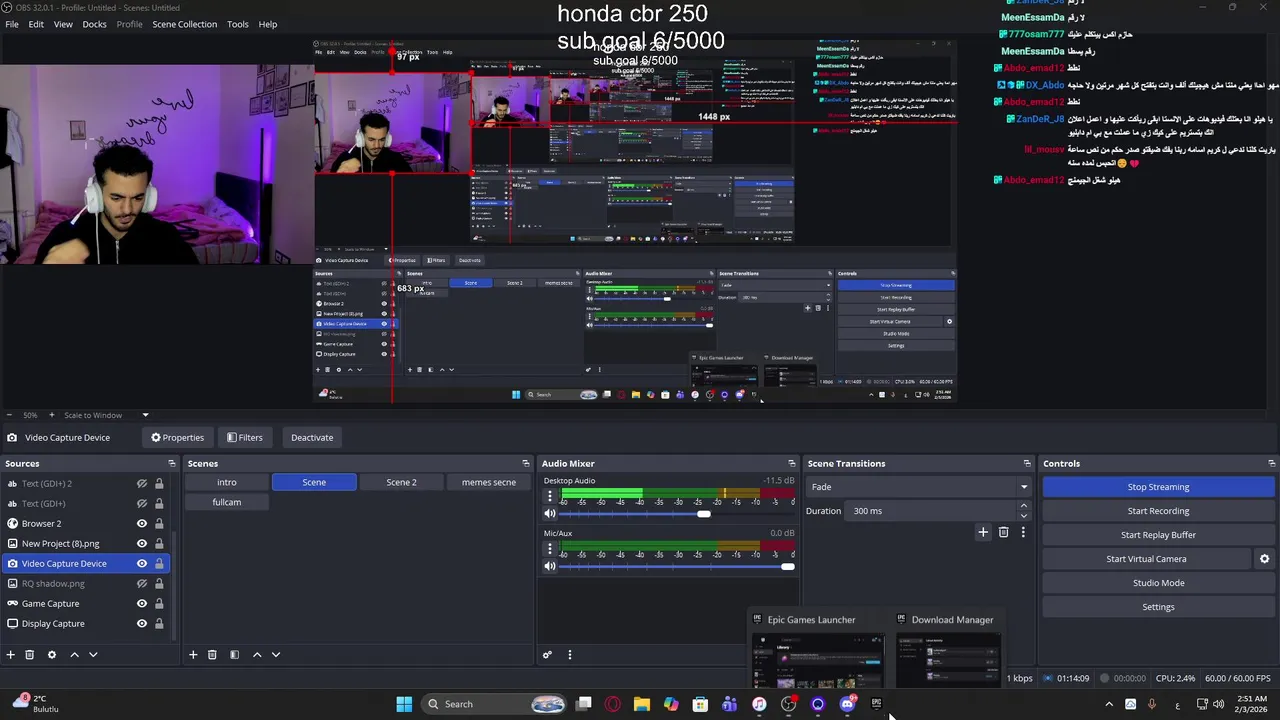
Task: Pop out the Sources dock icon
Action: (172, 463)
